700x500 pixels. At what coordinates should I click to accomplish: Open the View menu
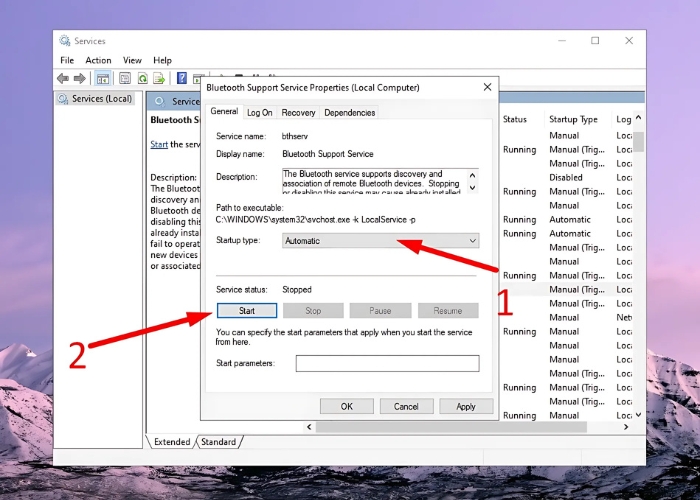[x=132, y=60]
